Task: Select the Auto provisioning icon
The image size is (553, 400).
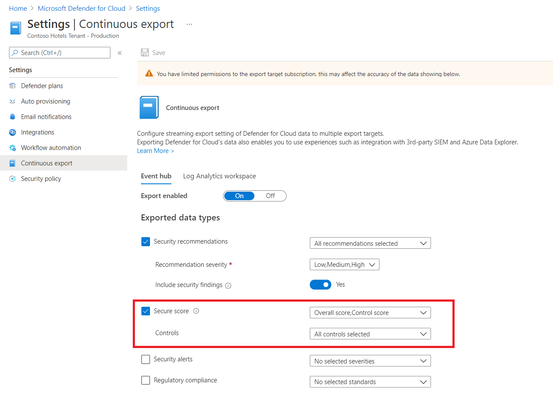Action: tap(13, 101)
